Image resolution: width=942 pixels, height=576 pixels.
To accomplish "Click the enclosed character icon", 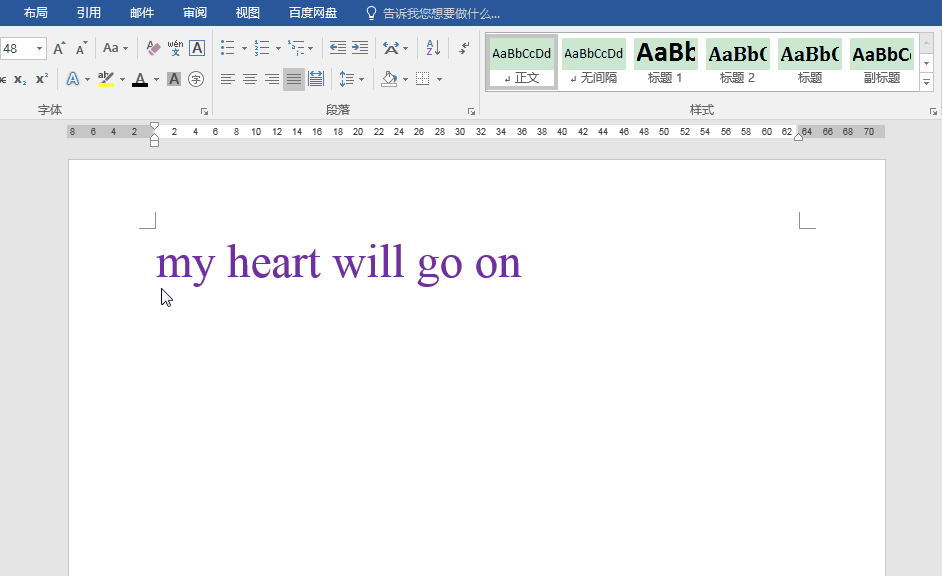I will coord(196,79).
